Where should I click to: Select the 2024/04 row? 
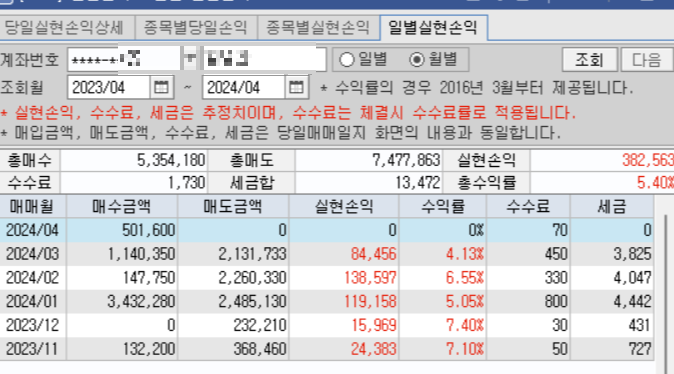click(327, 230)
